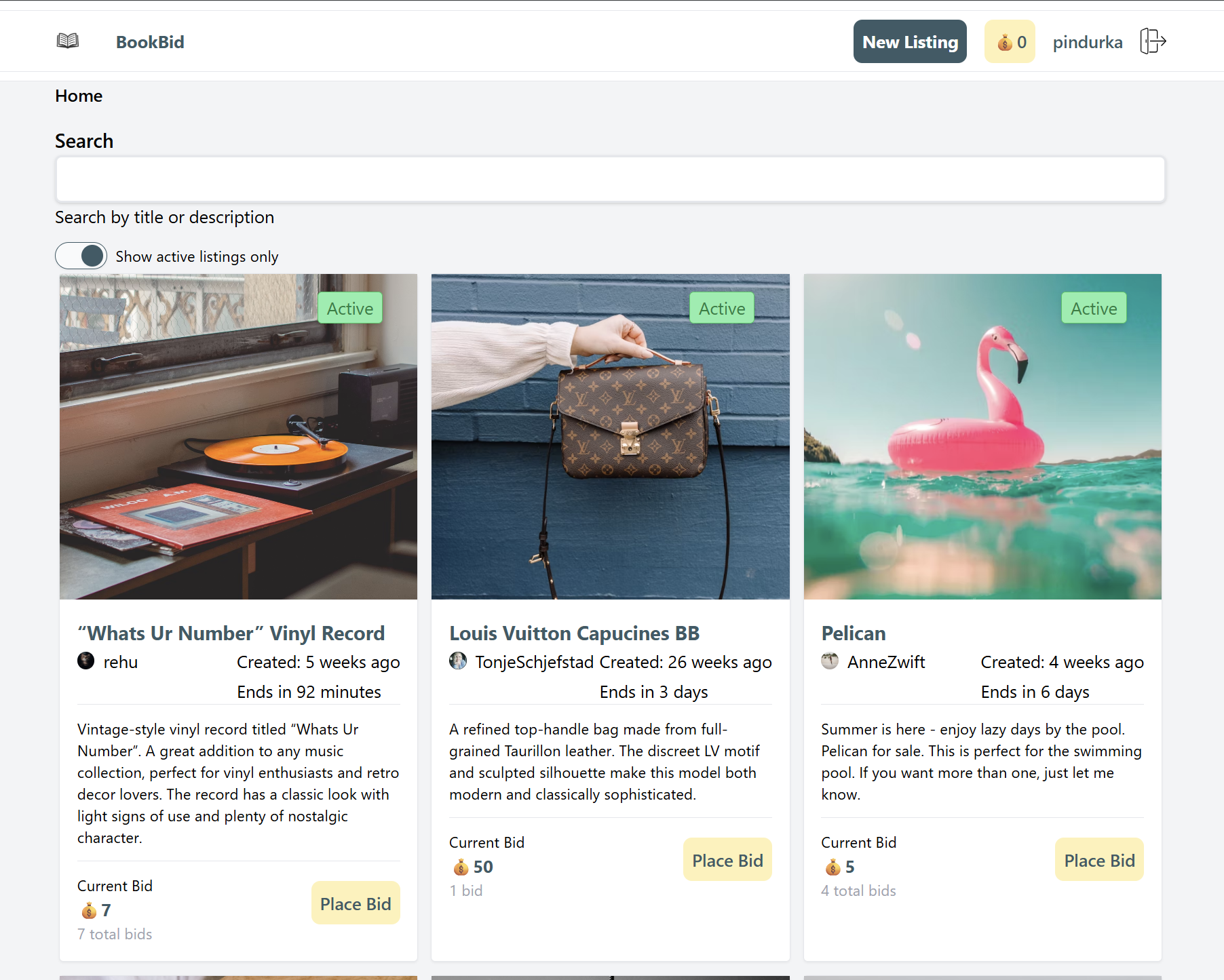1224x980 pixels.
Task: Open the Louis Vuitton Capucines BB title
Action: coord(574,633)
